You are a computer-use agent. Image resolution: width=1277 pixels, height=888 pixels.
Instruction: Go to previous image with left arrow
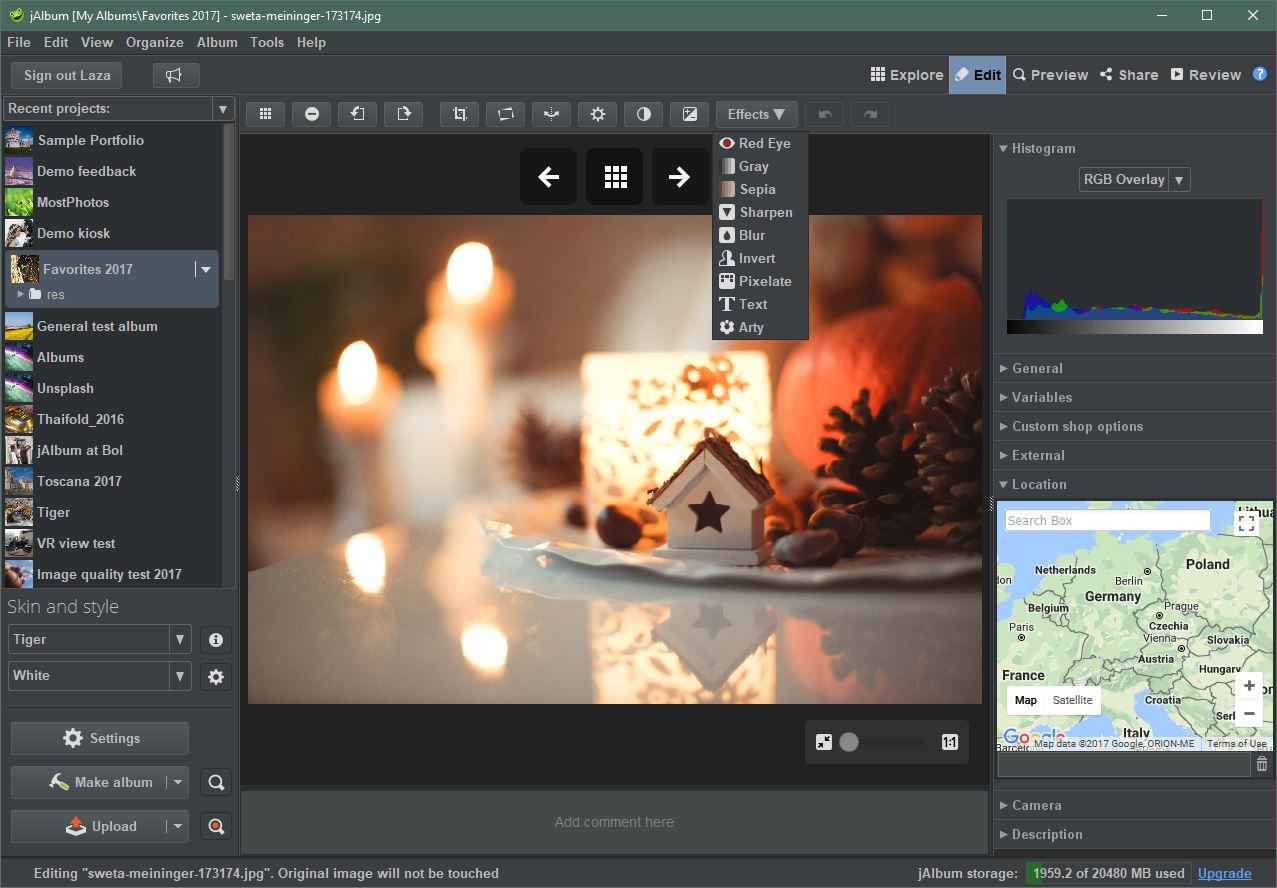(x=548, y=177)
